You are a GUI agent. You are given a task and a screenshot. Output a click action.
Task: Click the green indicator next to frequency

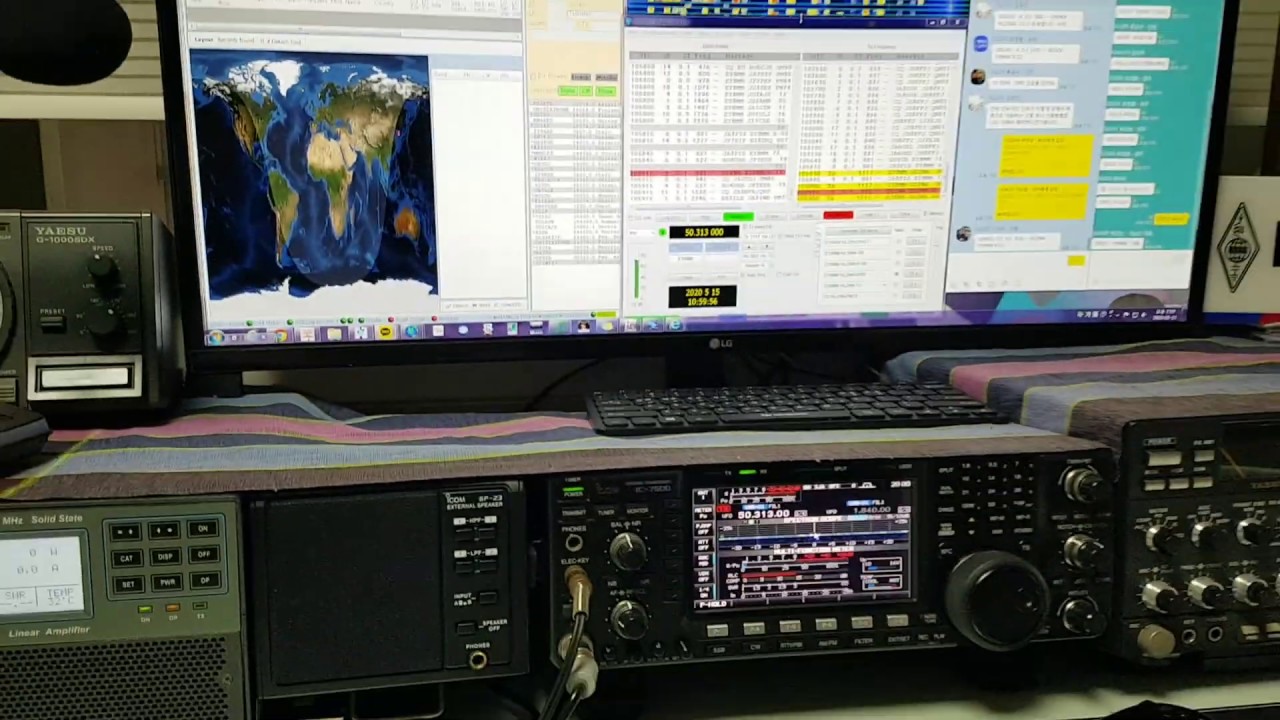(x=662, y=232)
